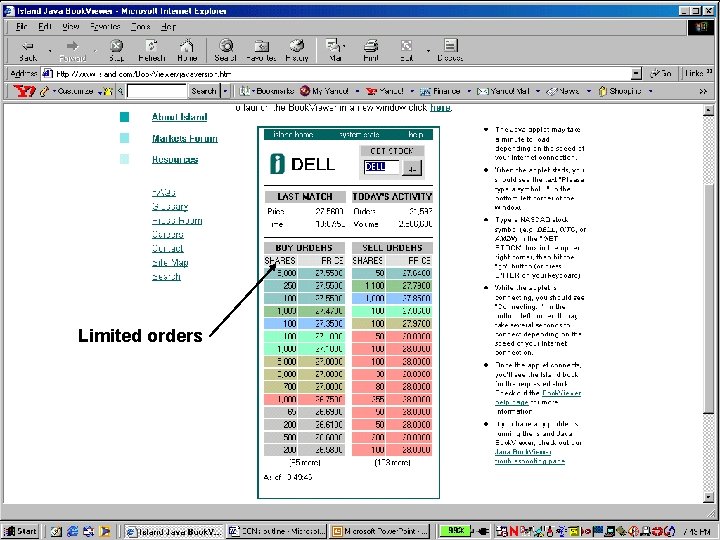The height and width of the screenshot is (540, 720).
Task: Open the Site Map link
Action: [170, 263]
